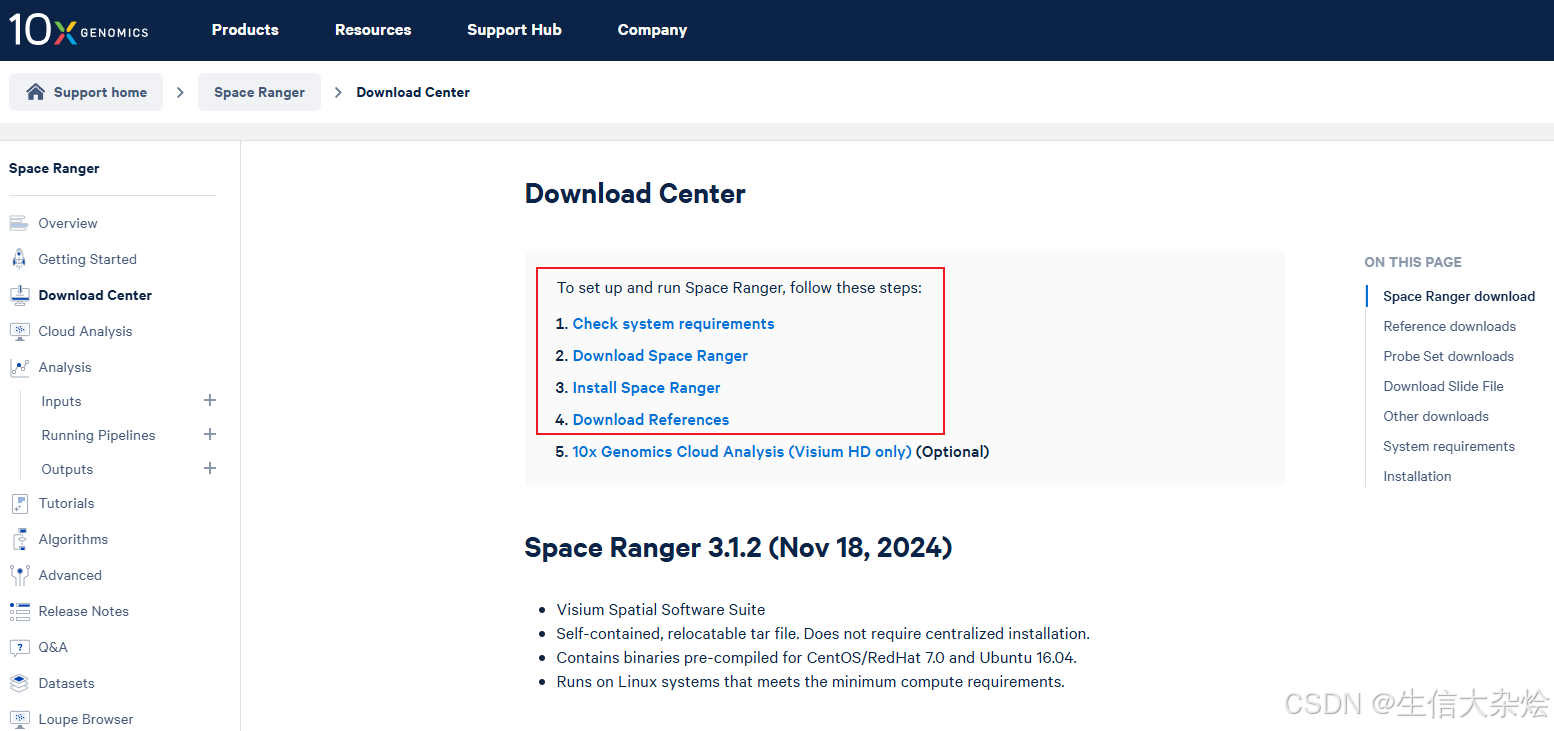The height and width of the screenshot is (731, 1554).
Task: Click the 10x Genomics logo
Action: 79,30
